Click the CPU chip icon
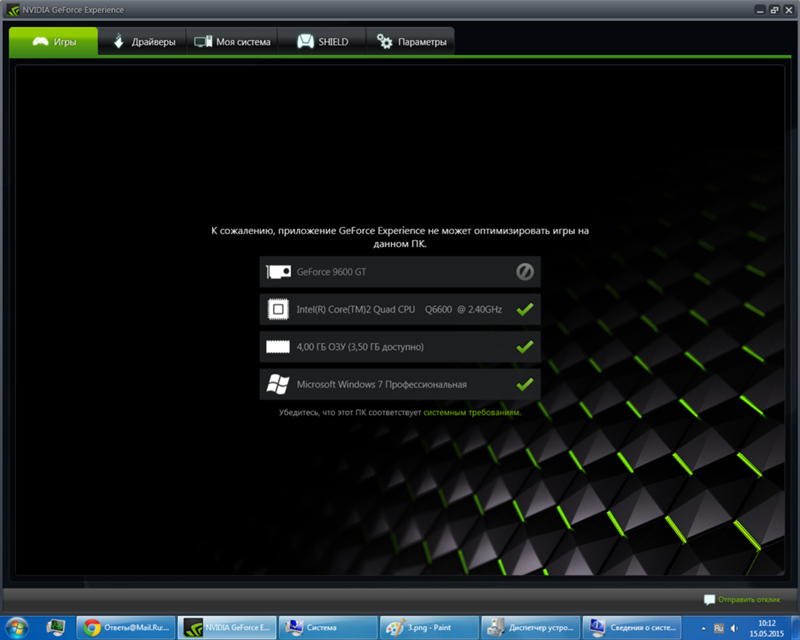This screenshot has width=800, height=640. 278,309
